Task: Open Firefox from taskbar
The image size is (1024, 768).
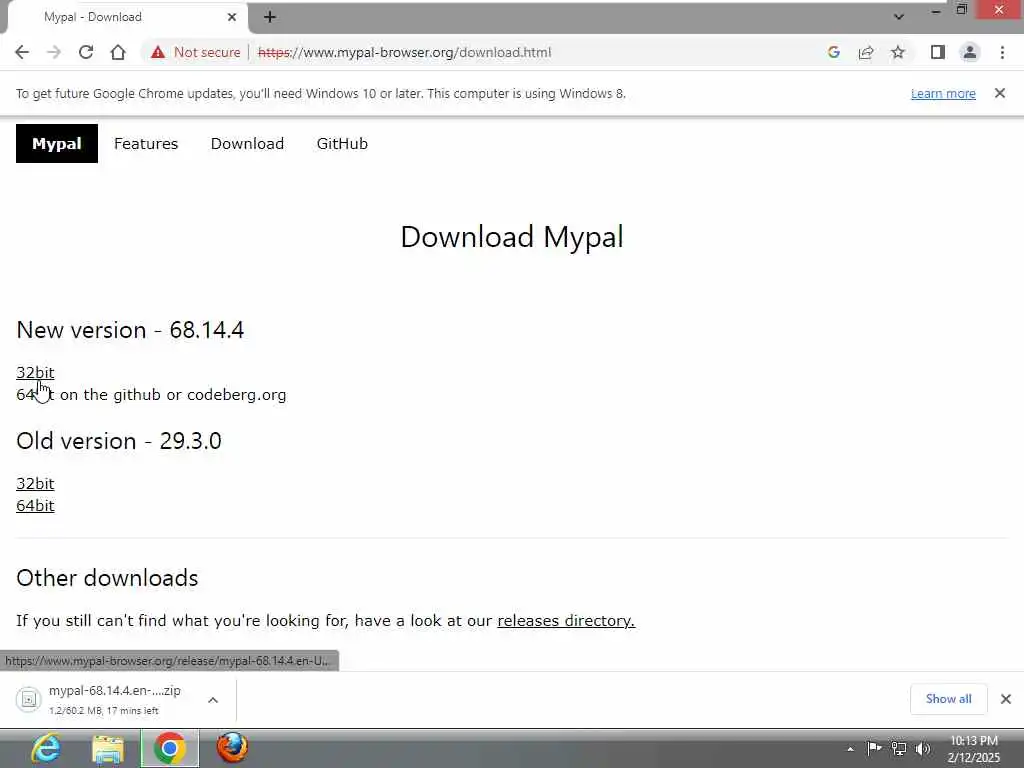Action: [x=232, y=748]
